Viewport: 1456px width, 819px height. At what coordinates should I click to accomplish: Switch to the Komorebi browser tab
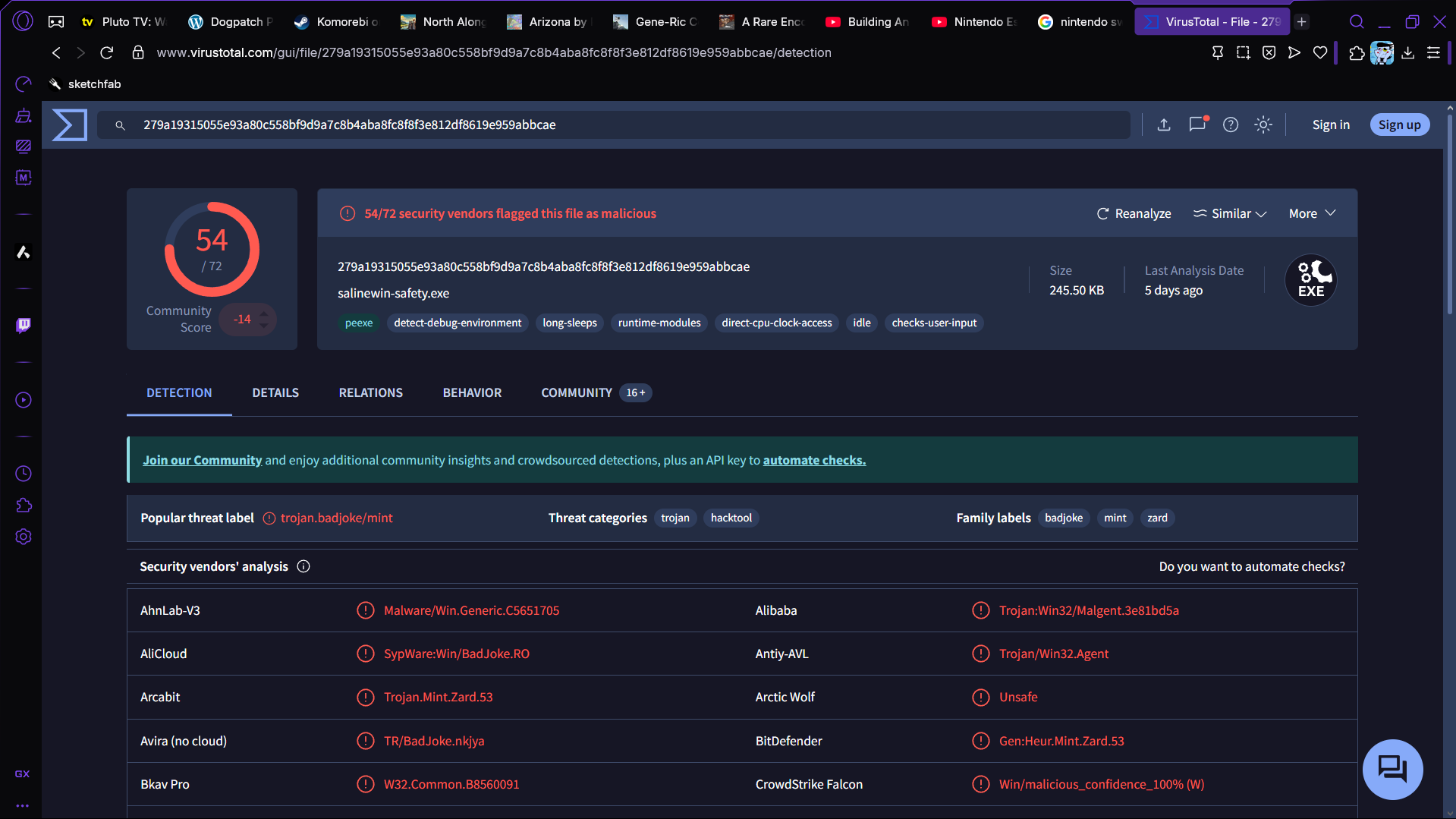coord(338,22)
